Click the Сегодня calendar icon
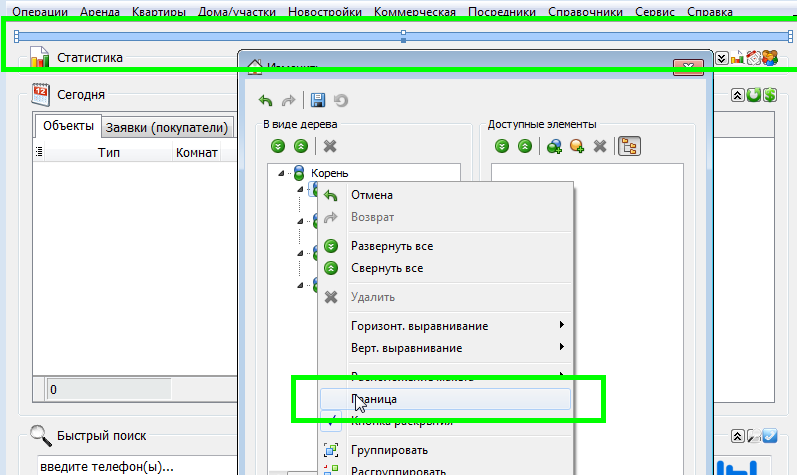The image size is (797, 475). tap(41, 94)
